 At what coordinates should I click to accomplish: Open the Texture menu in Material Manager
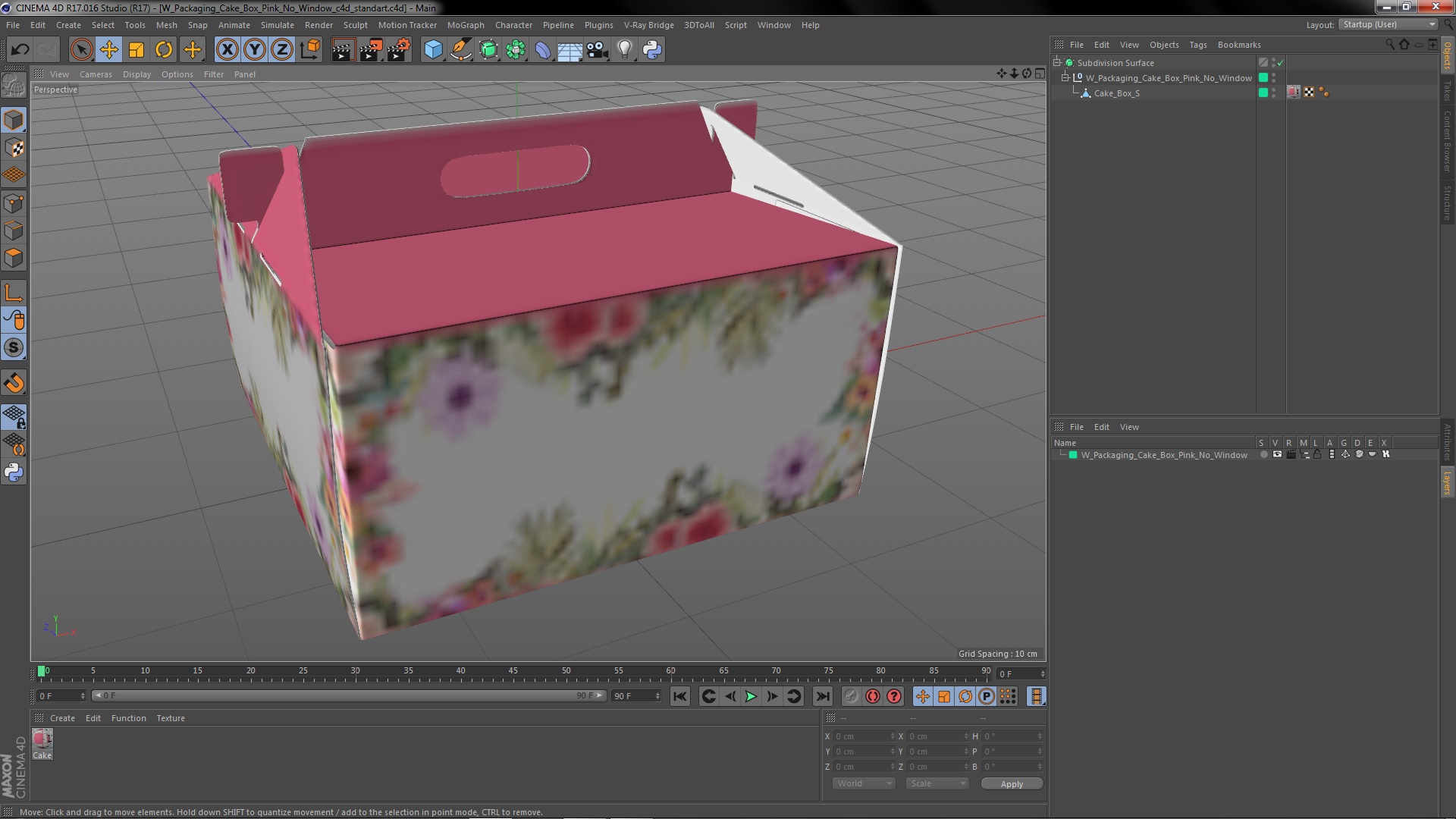171,718
